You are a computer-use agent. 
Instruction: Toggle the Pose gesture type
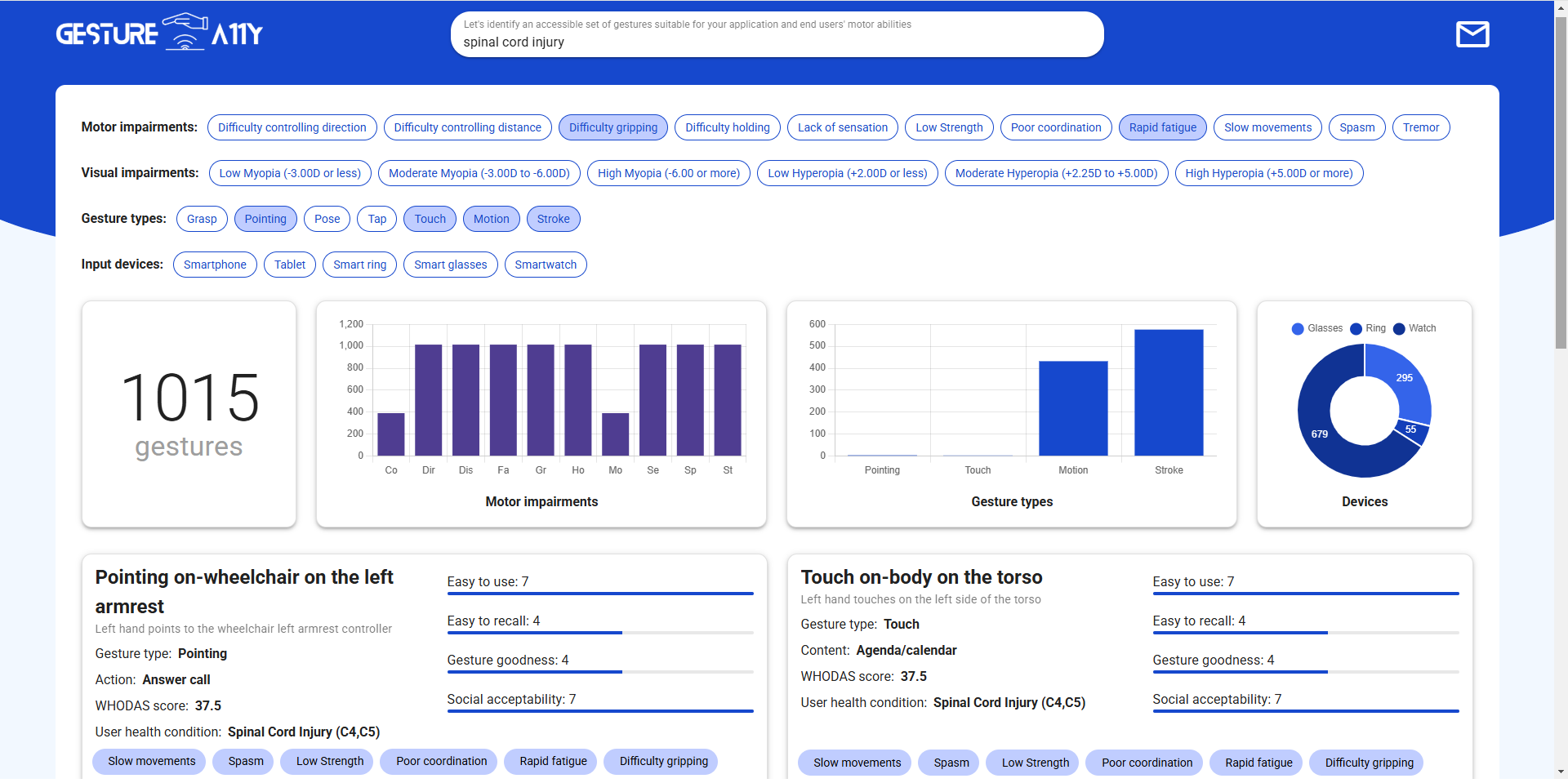coord(327,219)
